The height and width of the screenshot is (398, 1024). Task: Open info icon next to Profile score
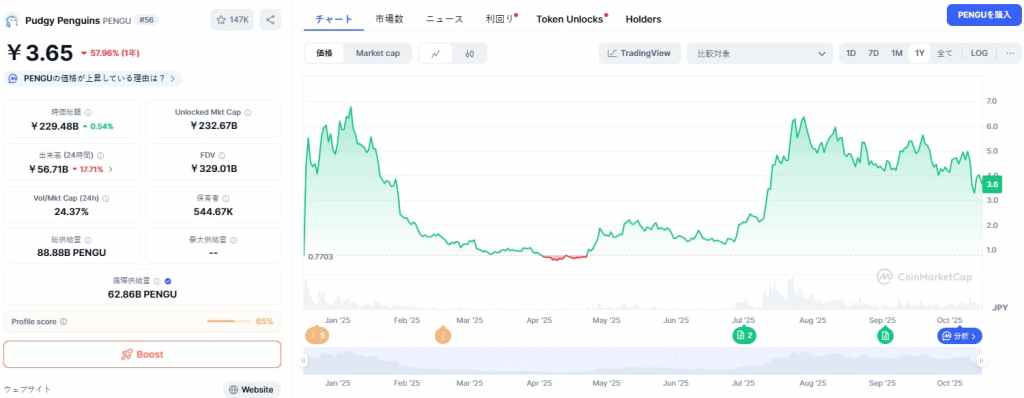coord(63,322)
